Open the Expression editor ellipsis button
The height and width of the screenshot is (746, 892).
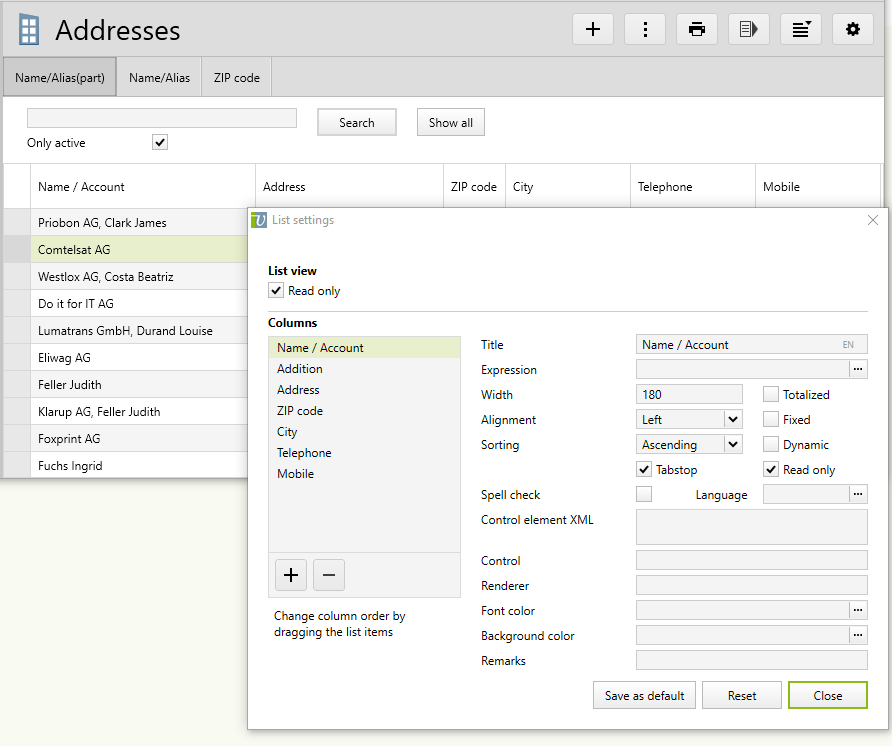point(858,370)
